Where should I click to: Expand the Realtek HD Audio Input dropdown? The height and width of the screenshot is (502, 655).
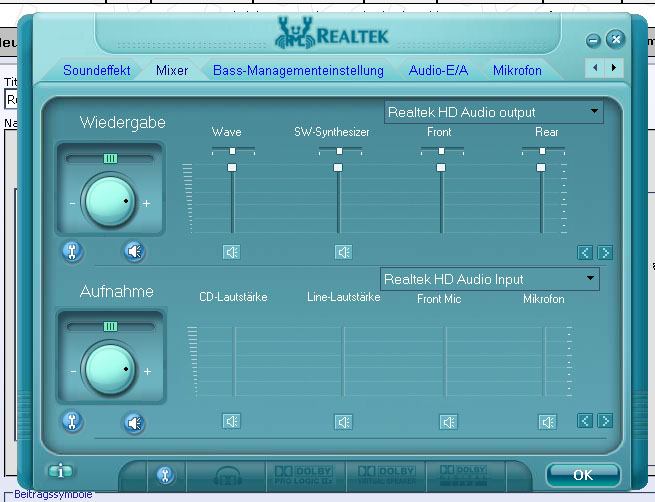(x=490, y=279)
